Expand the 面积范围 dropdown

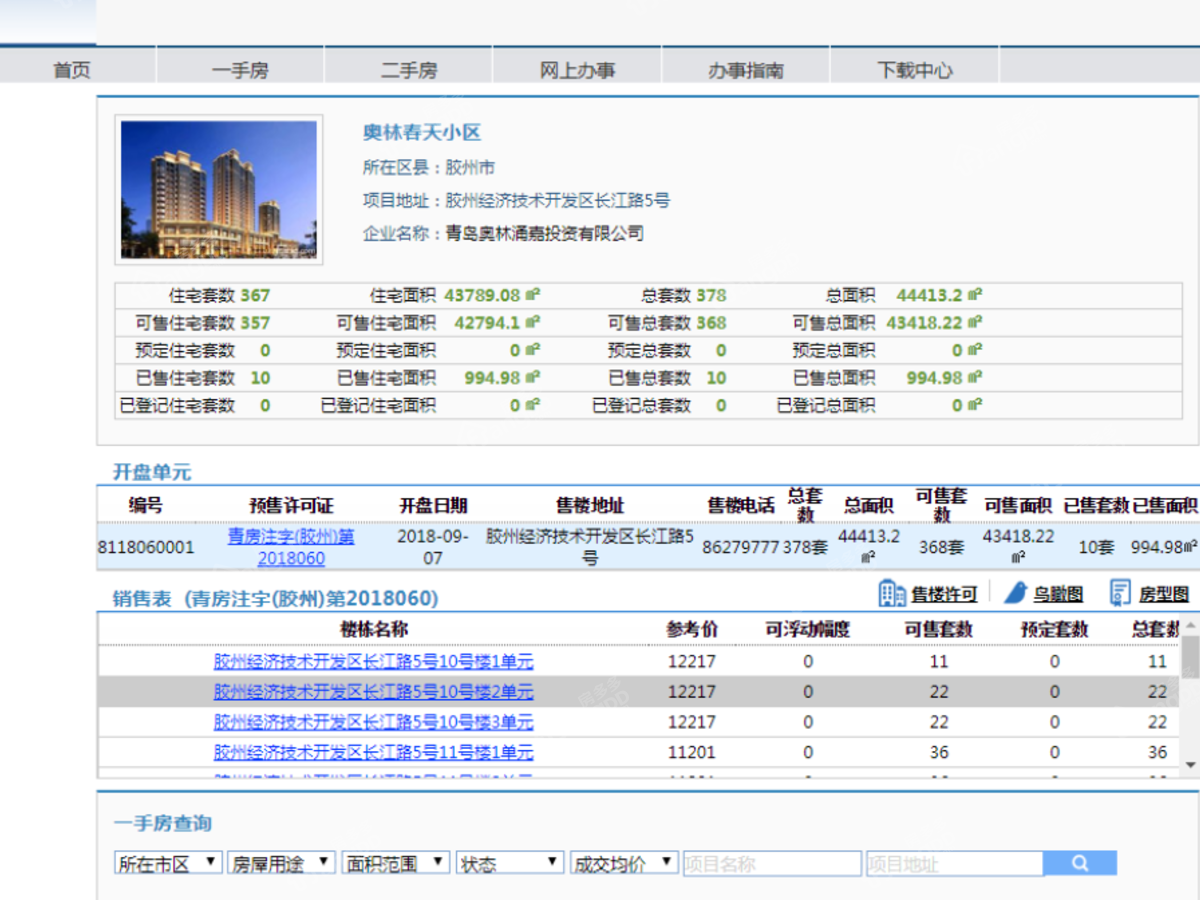click(396, 863)
